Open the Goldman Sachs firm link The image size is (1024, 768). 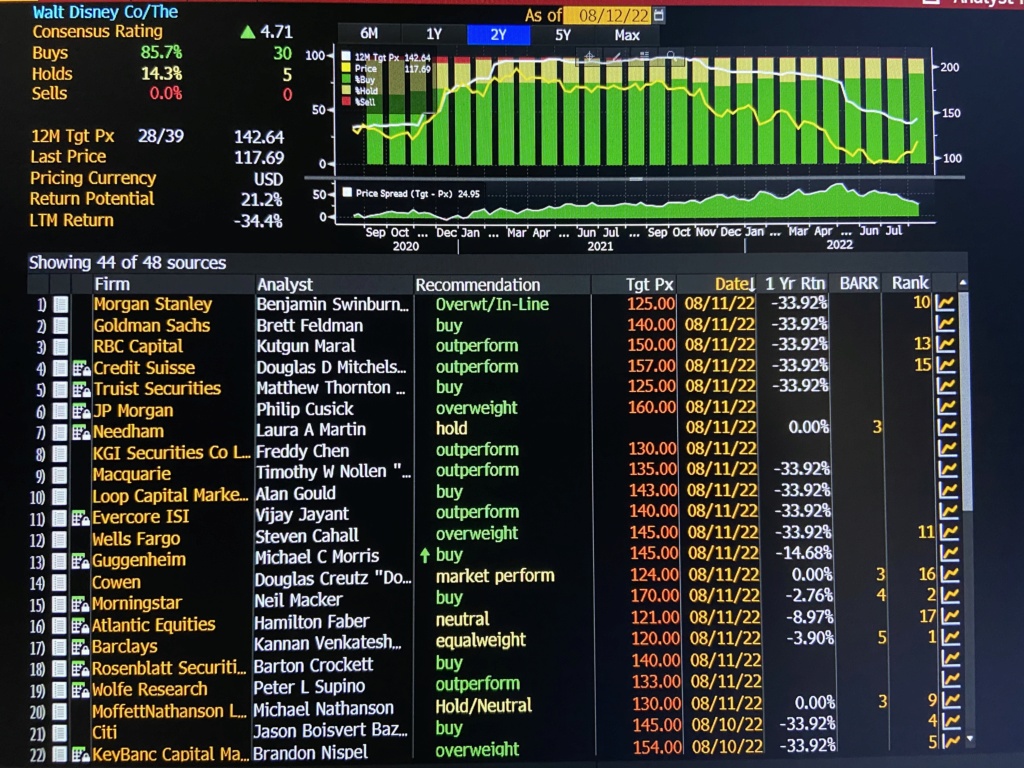[152, 325]
